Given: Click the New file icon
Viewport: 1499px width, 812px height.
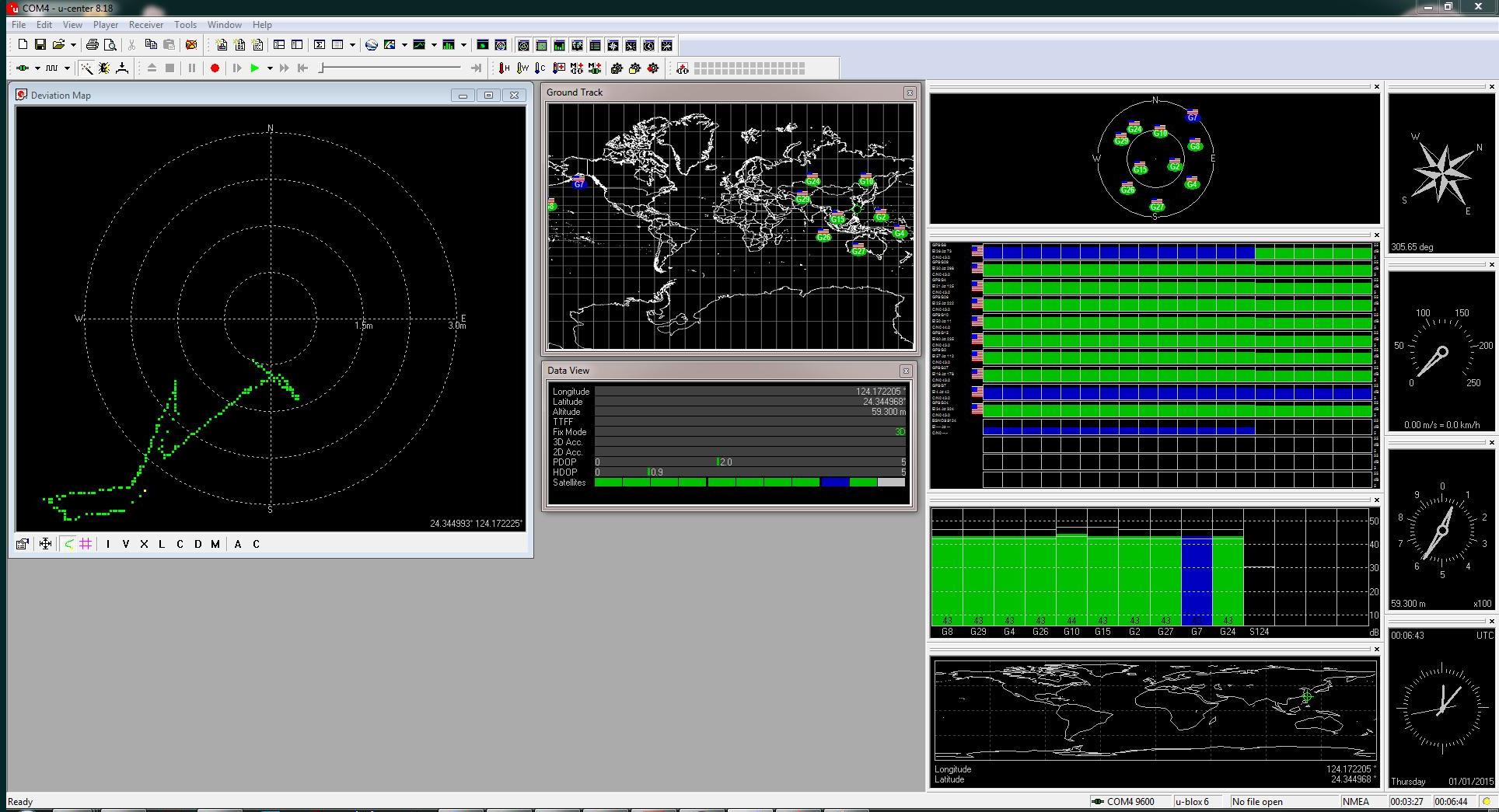Looking at the screenshot, I should (x=23, y=45).
